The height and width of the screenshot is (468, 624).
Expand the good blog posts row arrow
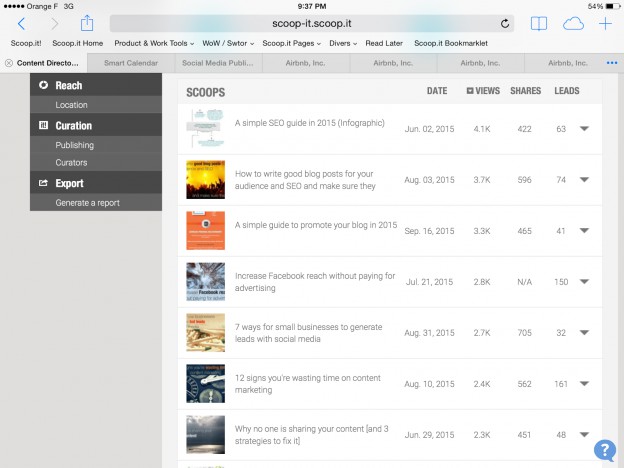click(x=584, y=179)
